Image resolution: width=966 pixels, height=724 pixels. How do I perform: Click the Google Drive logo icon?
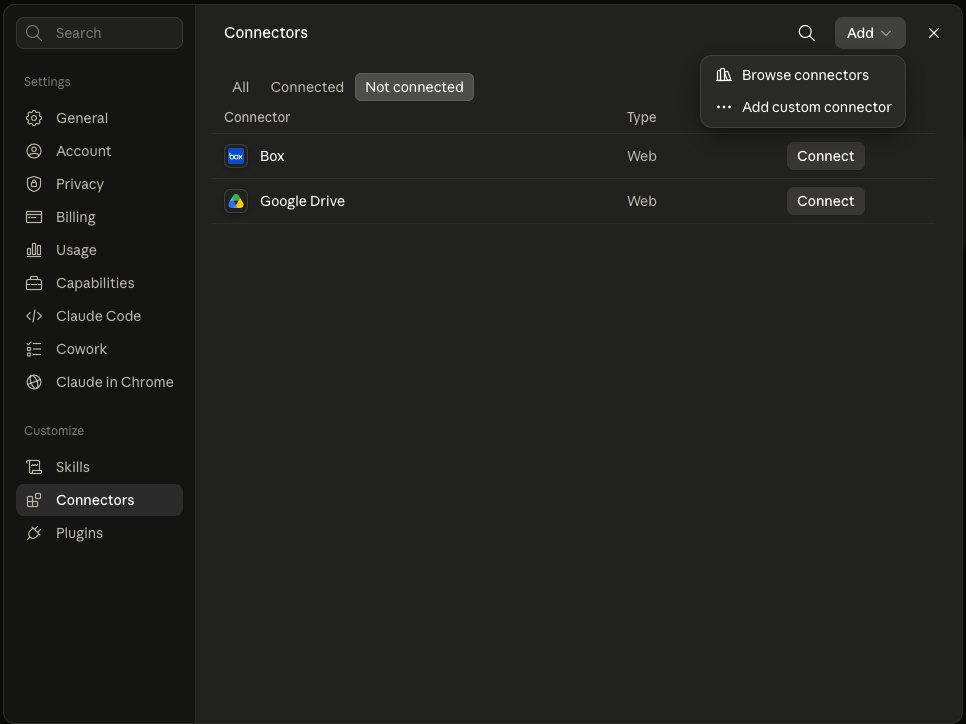(x=236, y=201)
